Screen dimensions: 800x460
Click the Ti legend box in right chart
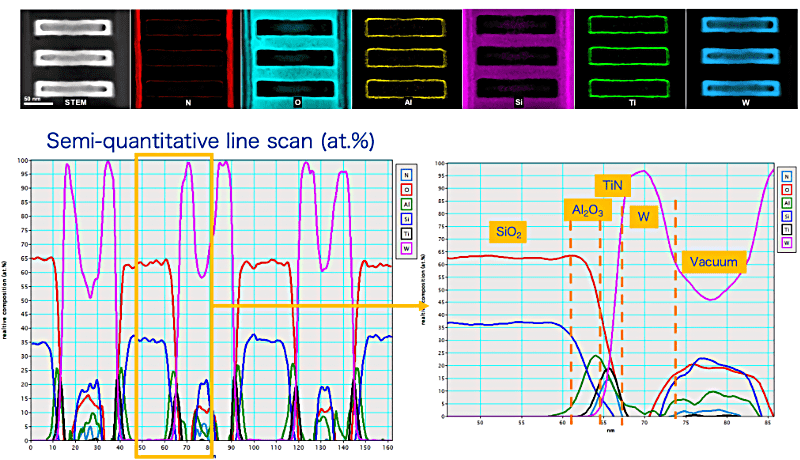[787, 228]
